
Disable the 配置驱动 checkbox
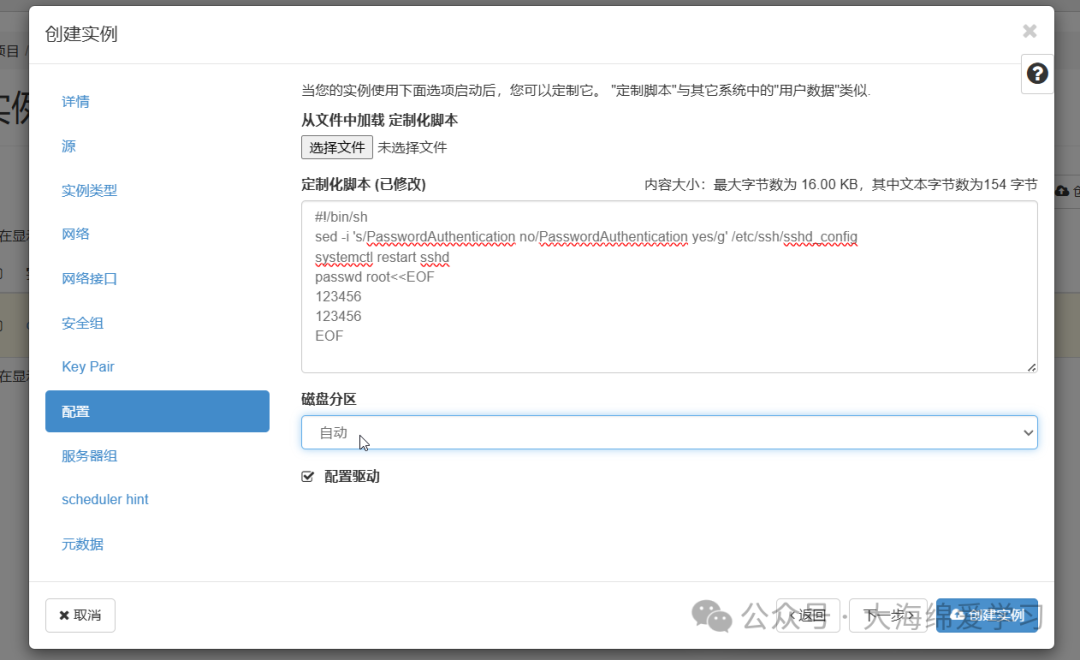pos(308,476)
